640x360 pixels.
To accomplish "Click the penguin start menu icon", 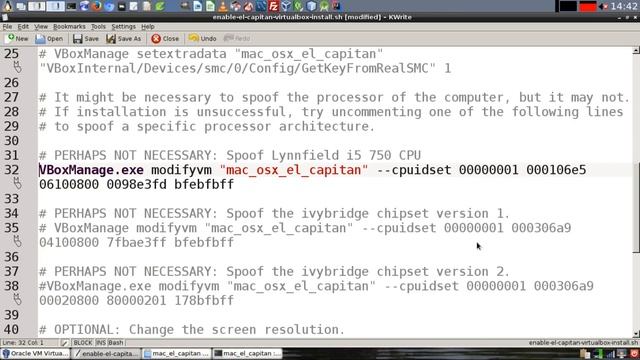I will tap(7, 6).
